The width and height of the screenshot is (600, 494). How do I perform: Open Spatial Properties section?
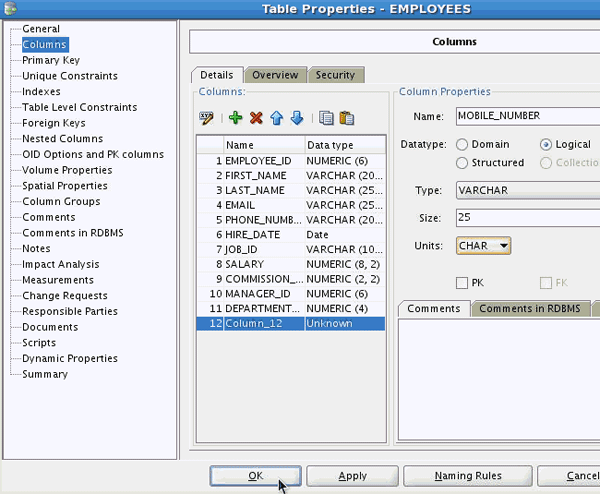[x=65, y=186]
